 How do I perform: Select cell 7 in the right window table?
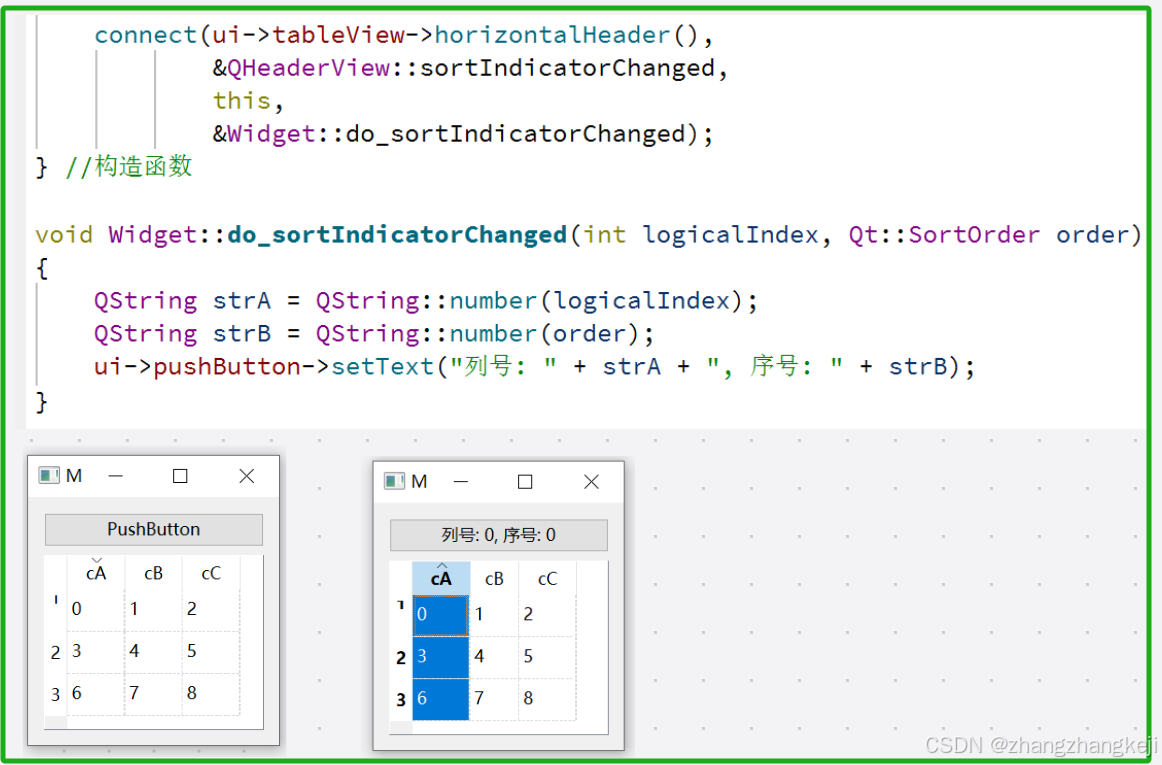click(x=494, y=699)
